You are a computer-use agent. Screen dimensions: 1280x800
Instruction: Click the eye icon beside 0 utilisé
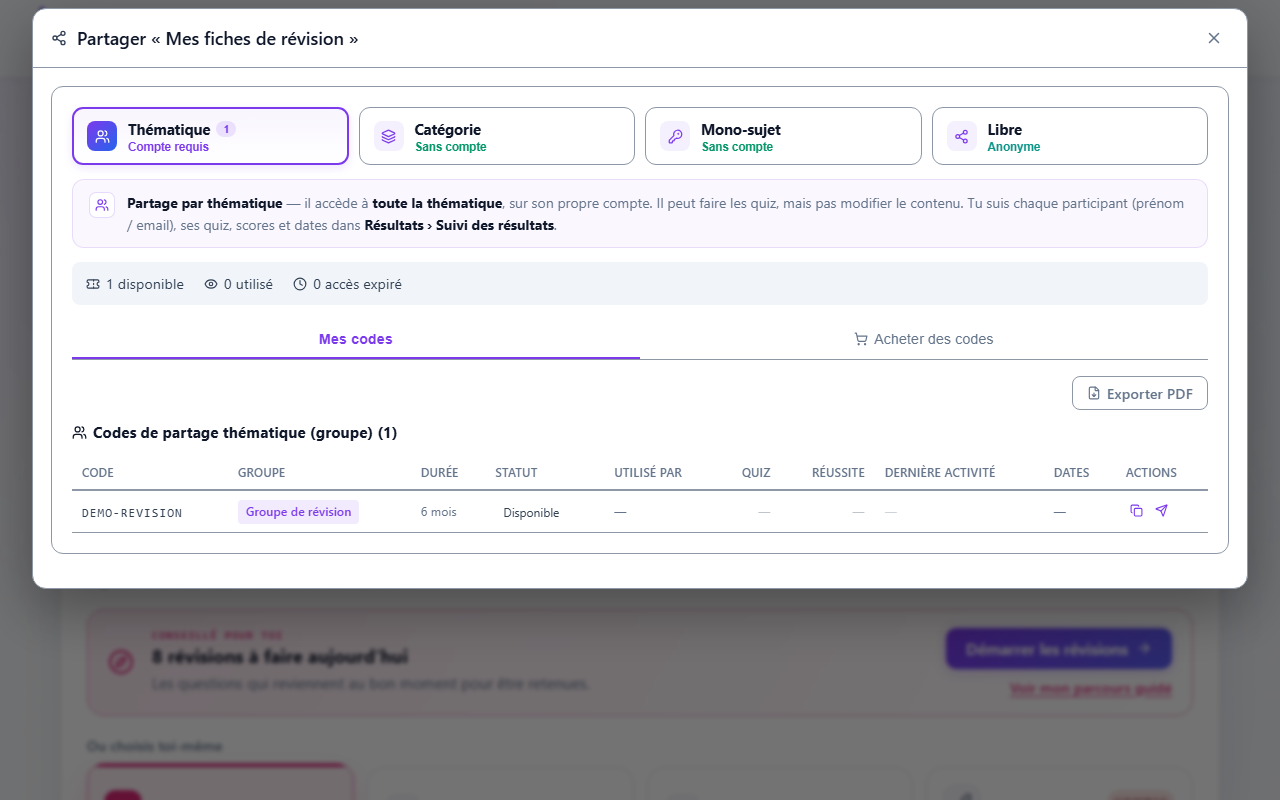click(211, 284)
